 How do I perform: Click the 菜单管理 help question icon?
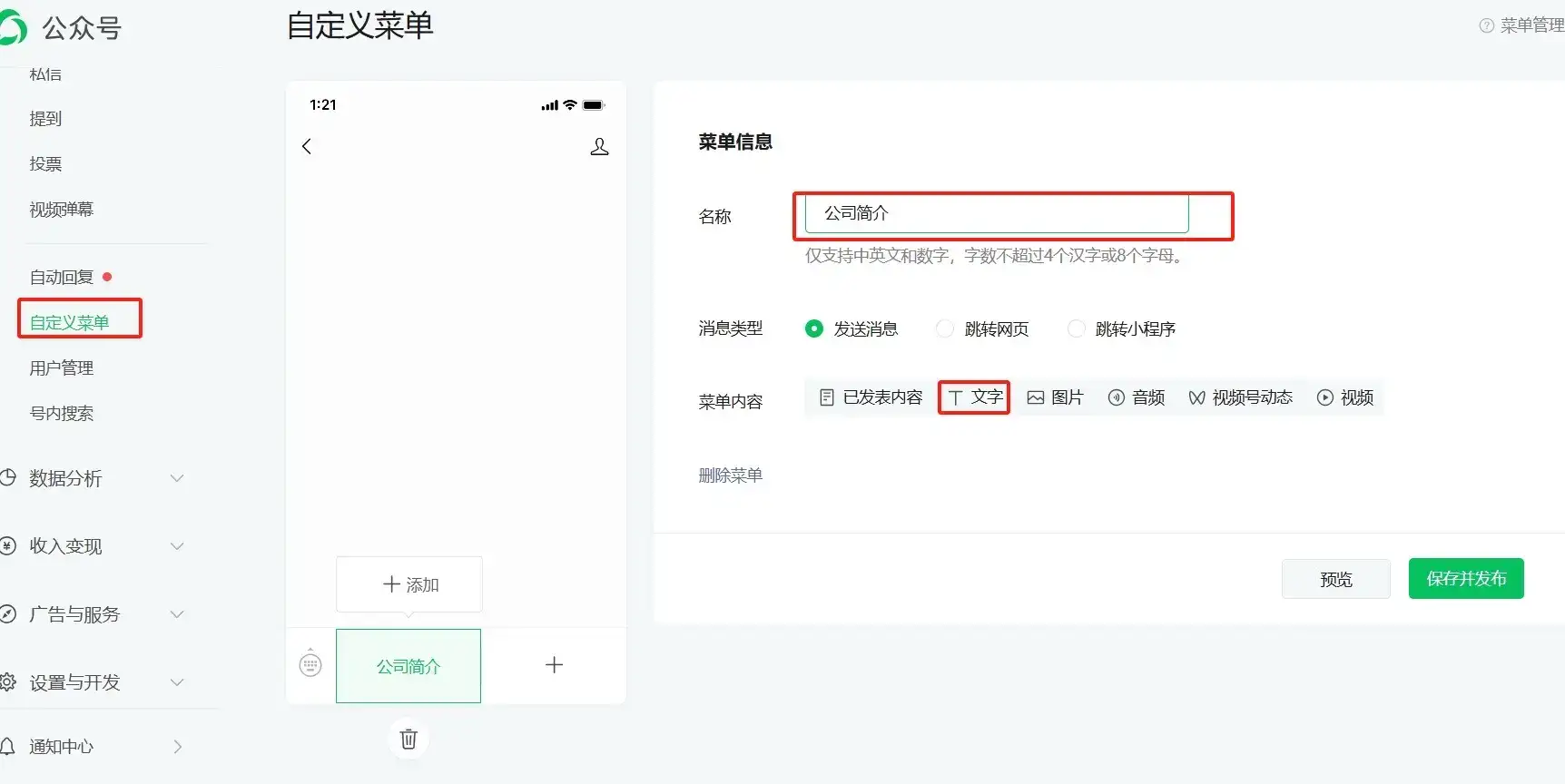[1486, 25]
